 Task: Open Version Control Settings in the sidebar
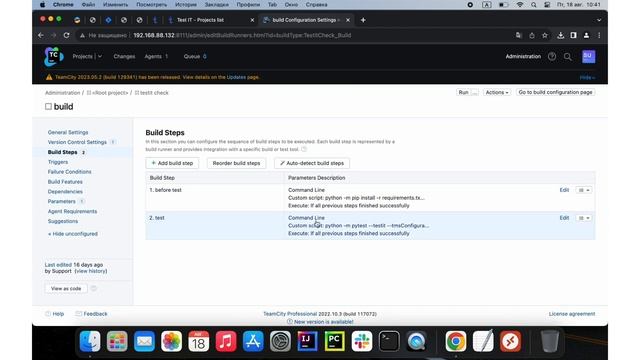77,142
